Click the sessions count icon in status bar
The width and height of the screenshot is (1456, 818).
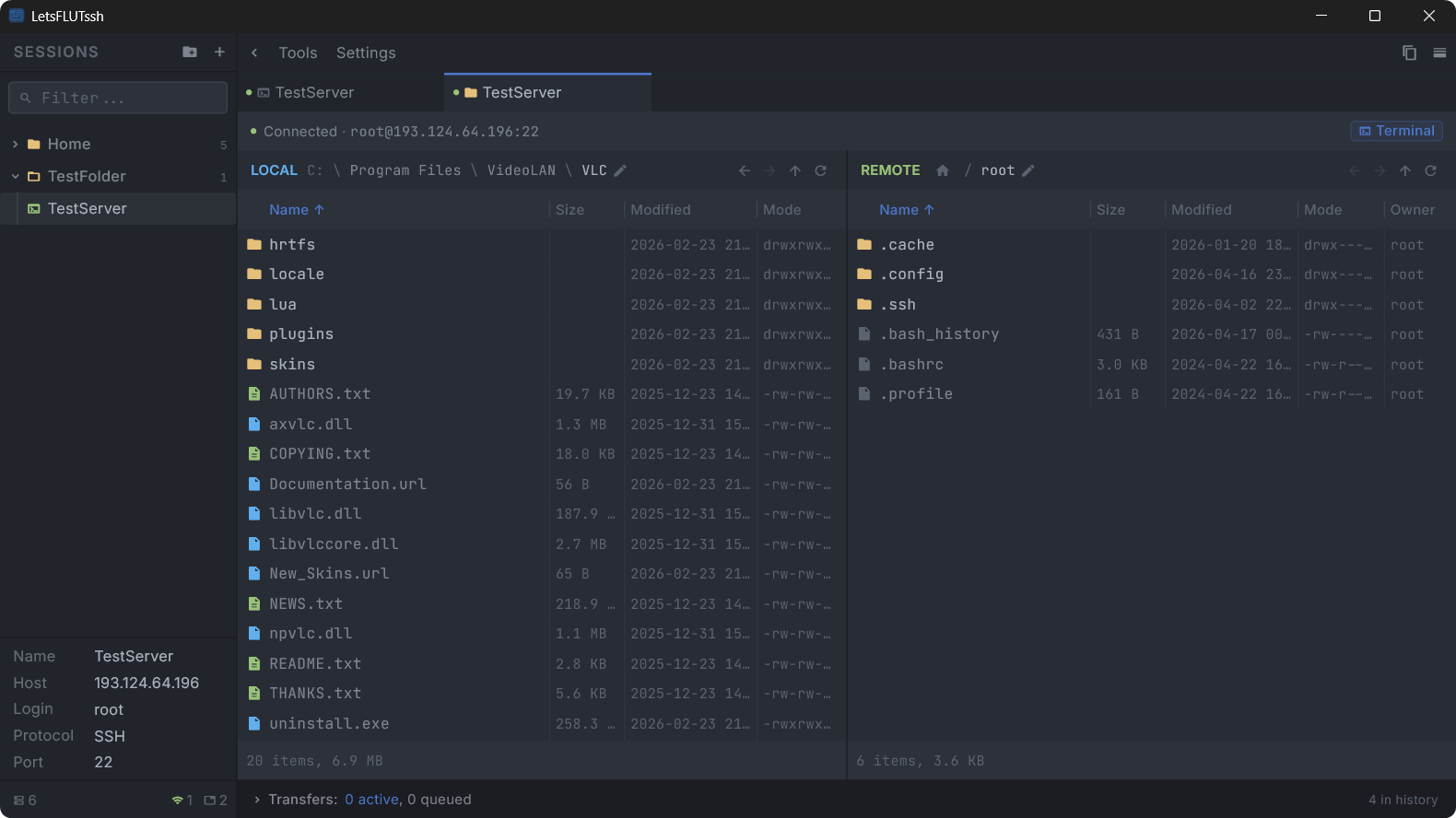19,800
